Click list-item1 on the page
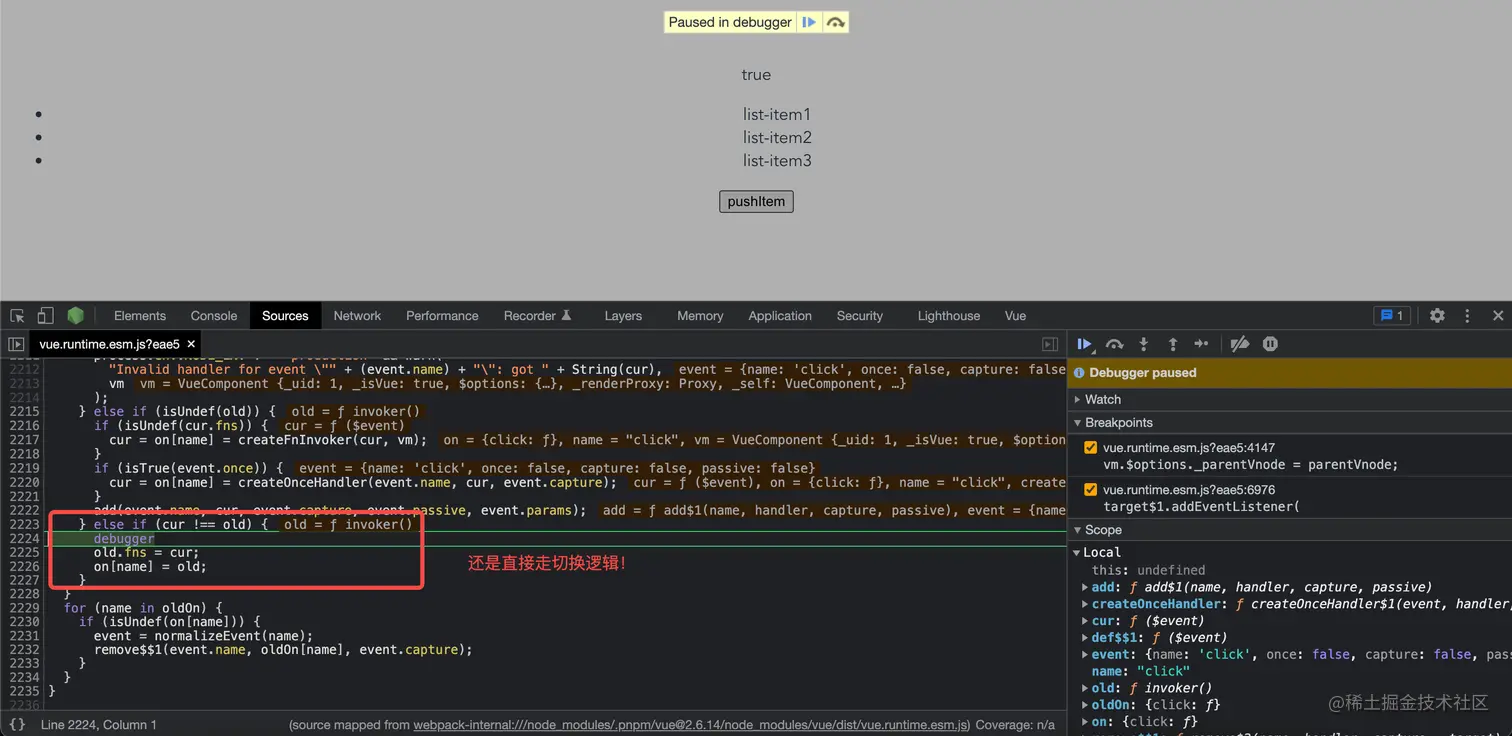Screen dimensions: 1512x736 777,114
